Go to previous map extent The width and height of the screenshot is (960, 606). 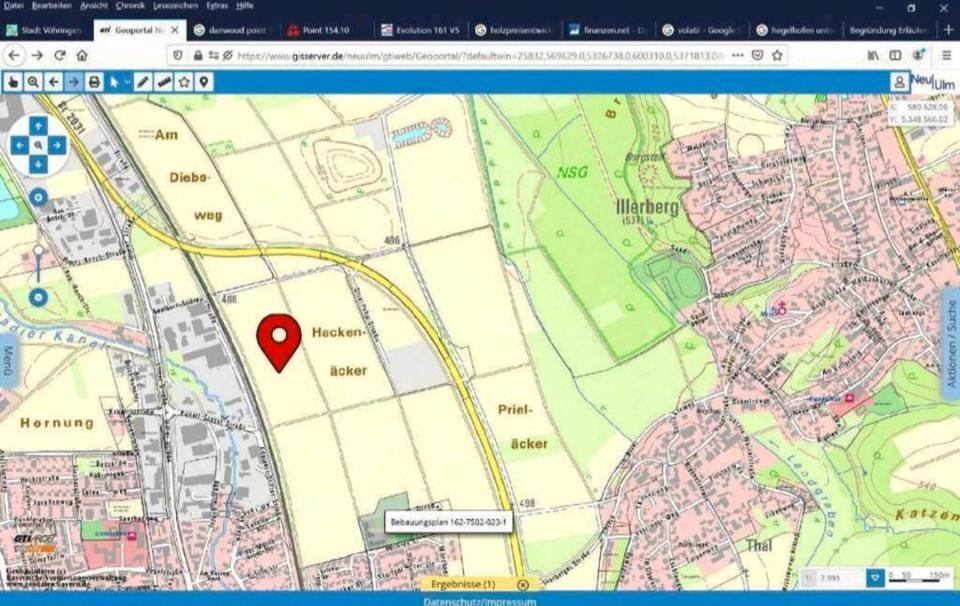[54, 82]
